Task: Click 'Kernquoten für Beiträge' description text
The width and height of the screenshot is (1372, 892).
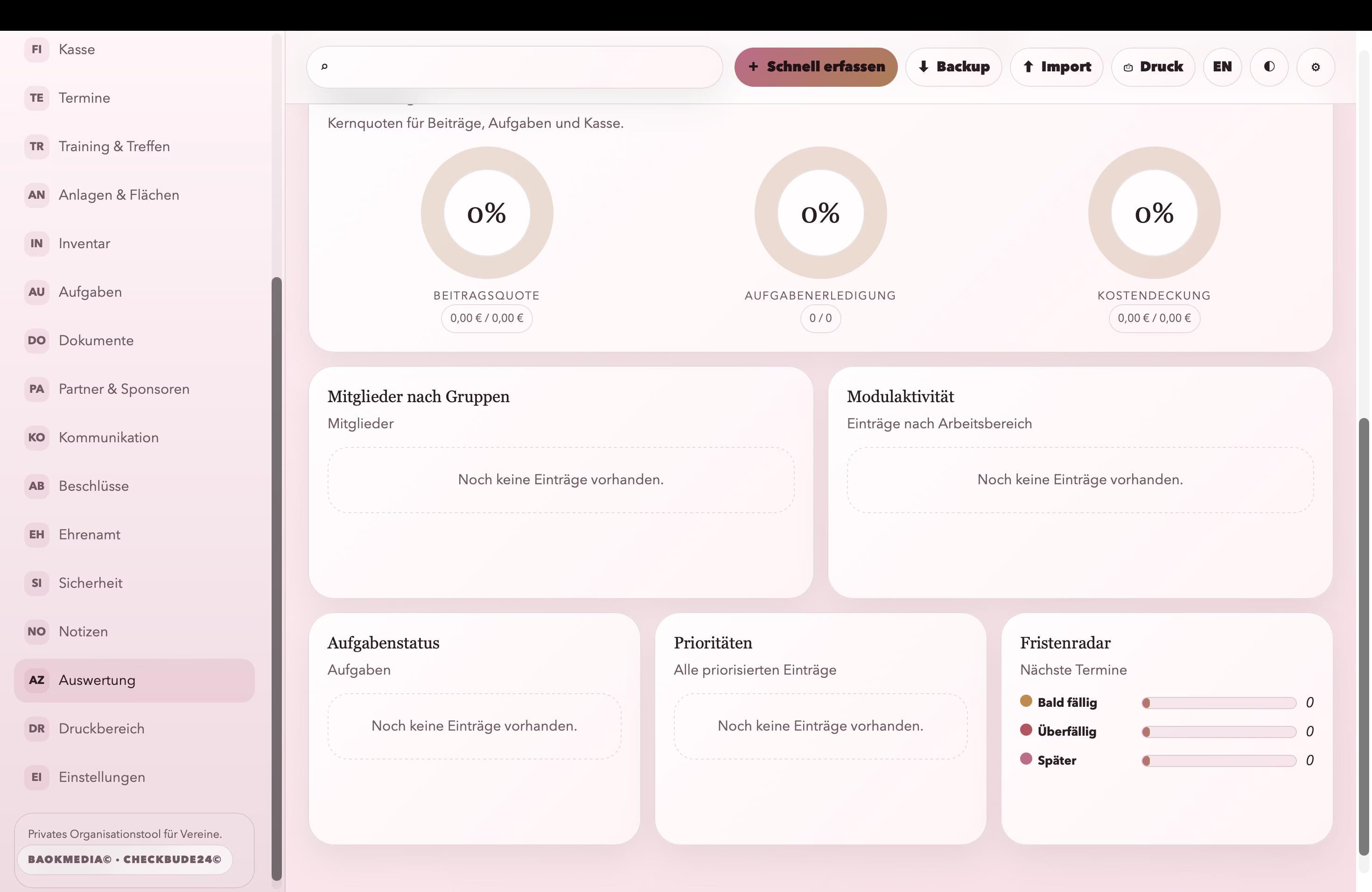Action: 476,123
